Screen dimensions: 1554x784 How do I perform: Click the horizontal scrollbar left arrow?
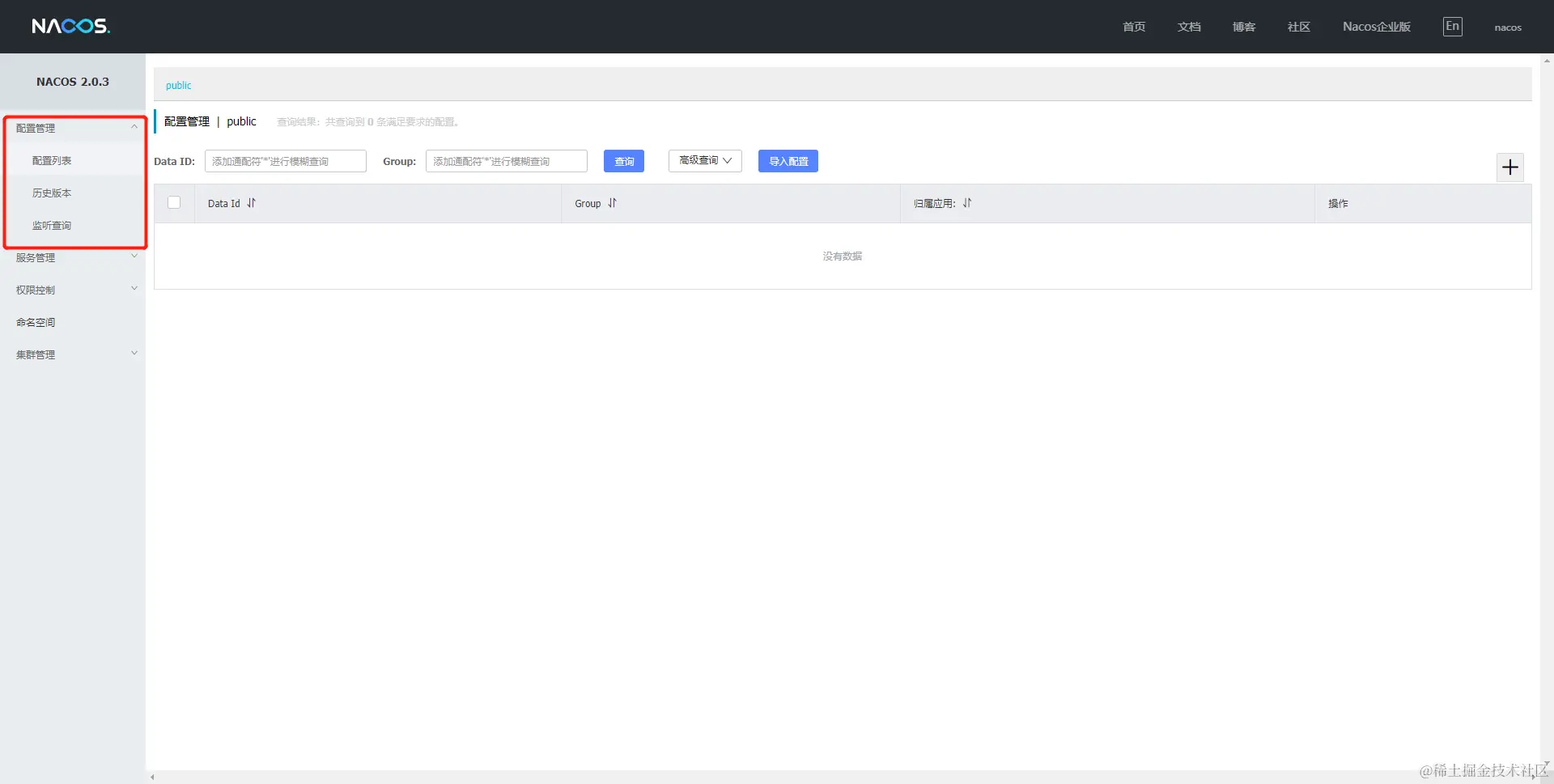(x=152, y=778)
